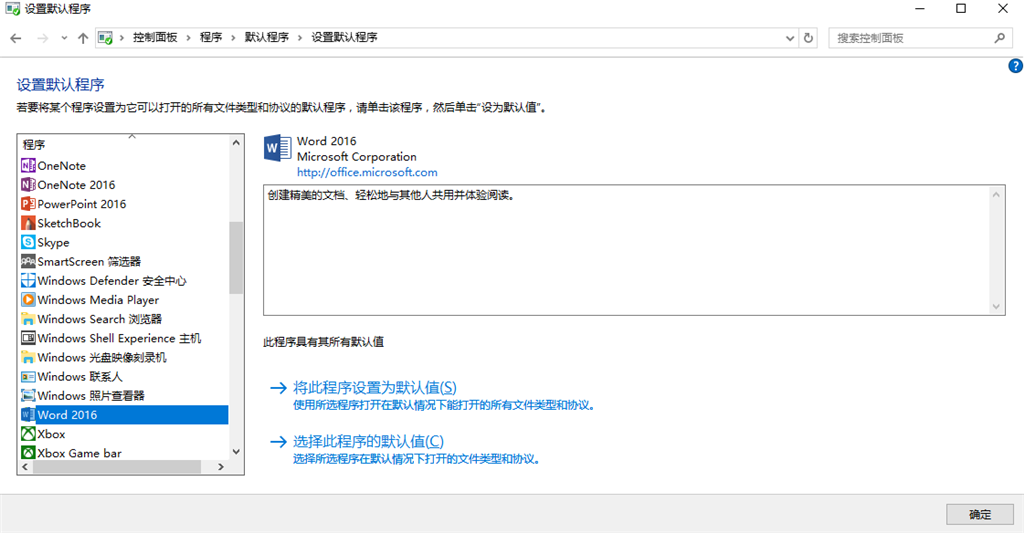Click the Windows Shell Experience 主机 icon

point(28,338)
